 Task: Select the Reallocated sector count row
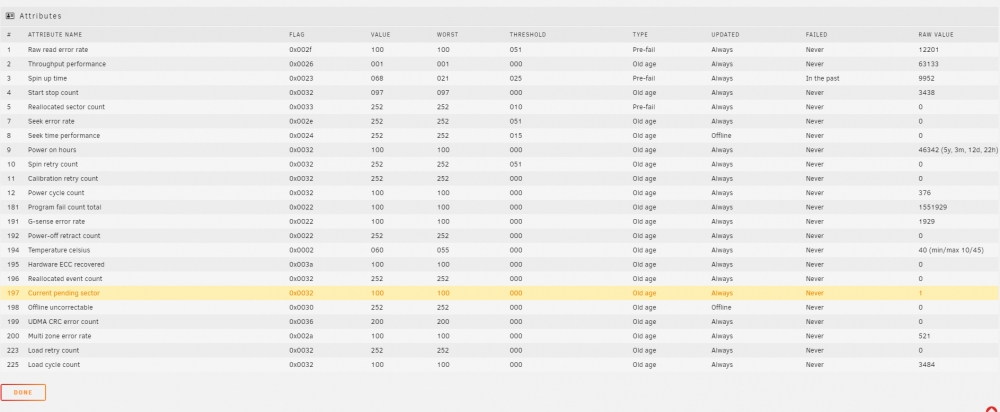click(500, 107)
